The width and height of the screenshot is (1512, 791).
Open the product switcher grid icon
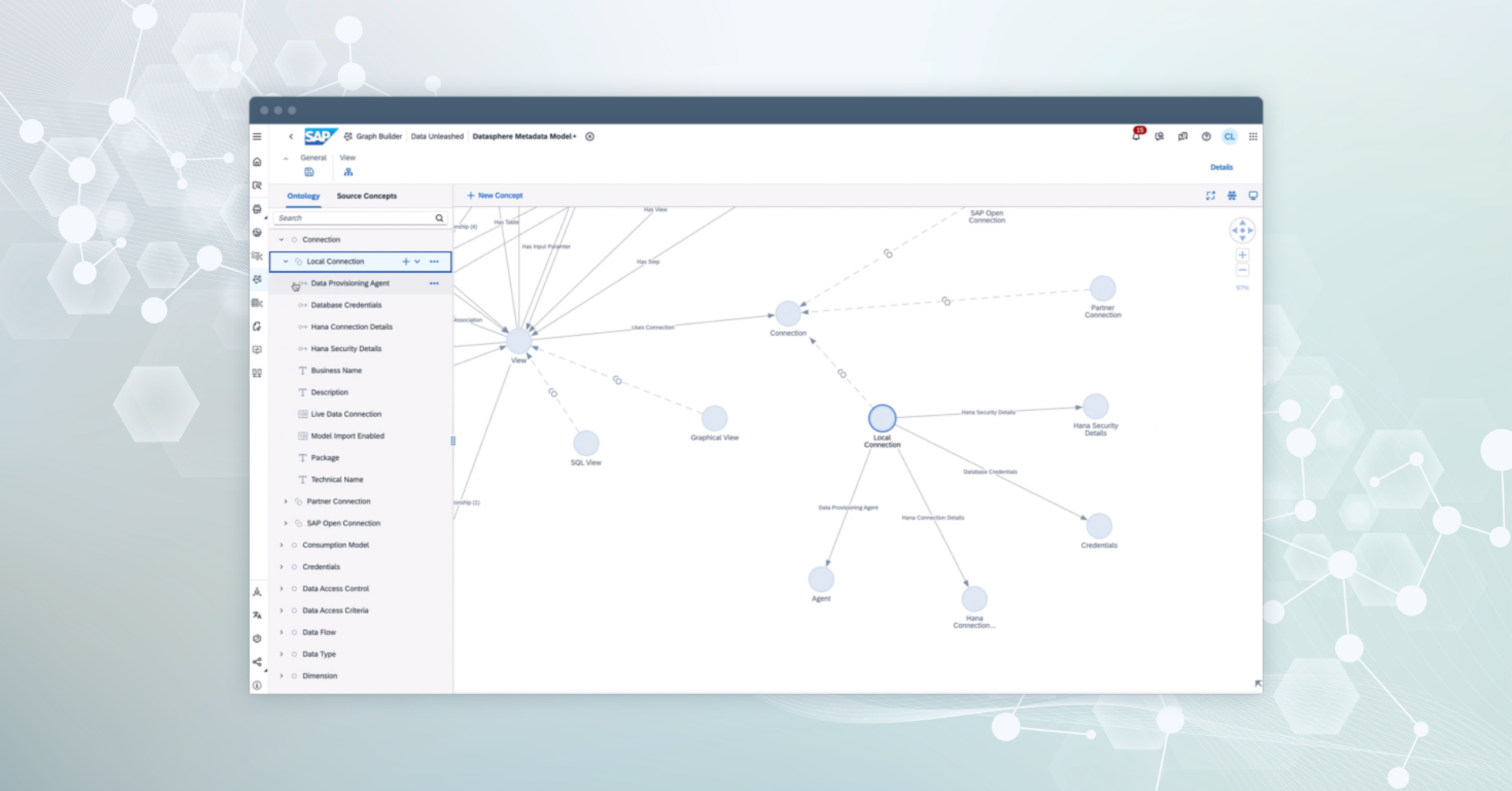1253,137
